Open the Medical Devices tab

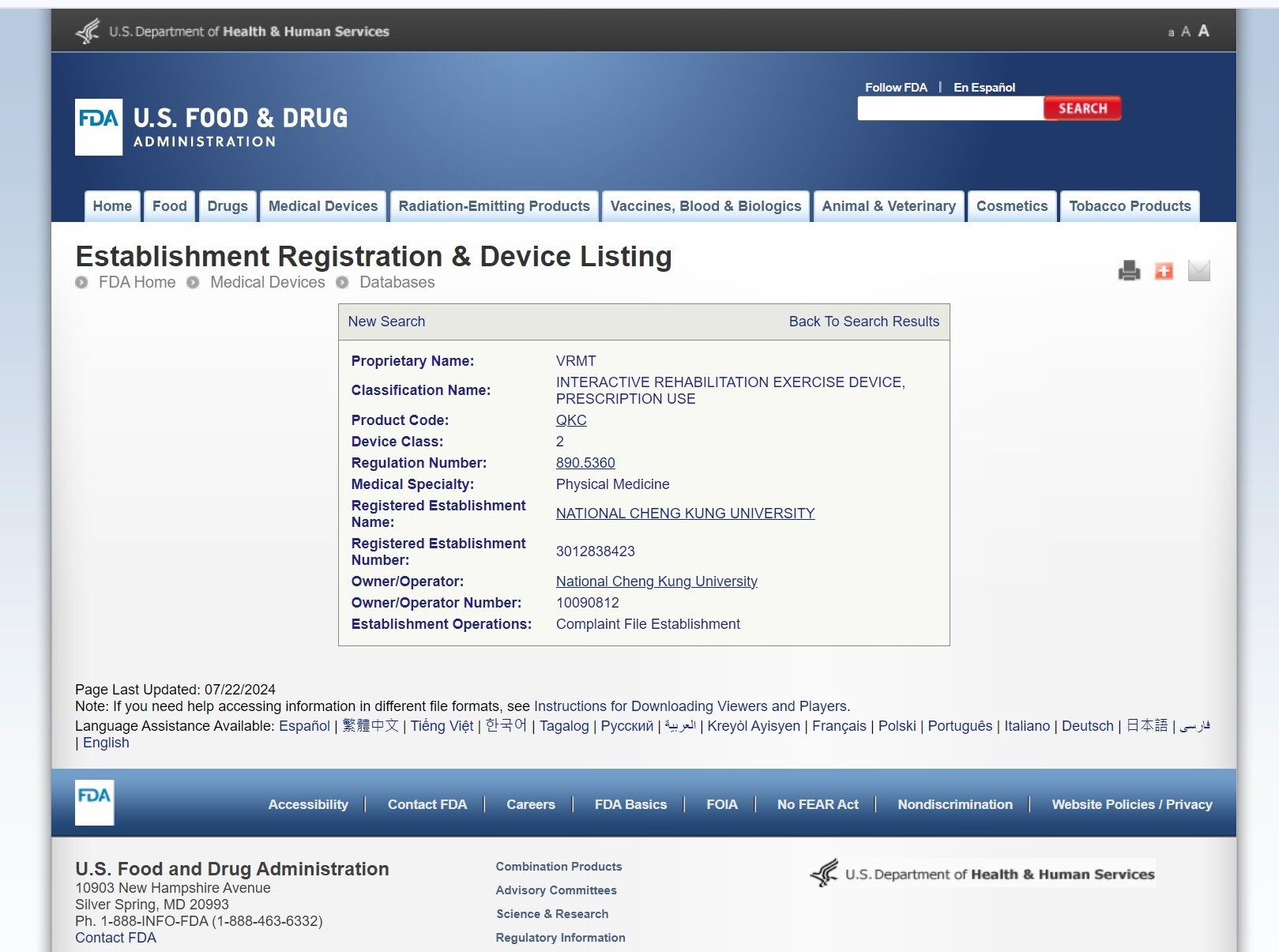click(323, 206)
